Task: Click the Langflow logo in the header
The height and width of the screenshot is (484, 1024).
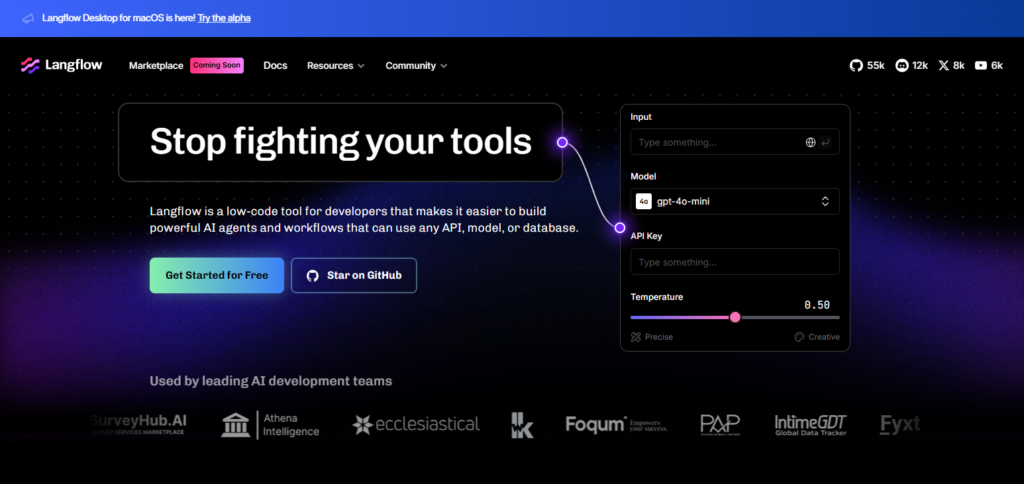Action: coord(61,65)
